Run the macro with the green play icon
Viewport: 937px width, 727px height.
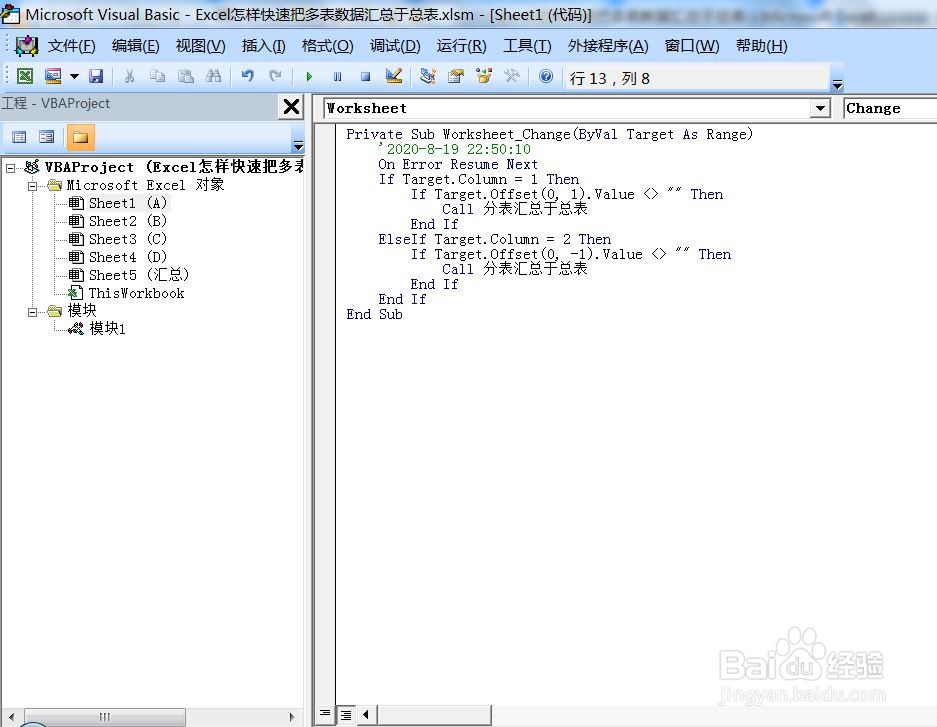(309, 76)
